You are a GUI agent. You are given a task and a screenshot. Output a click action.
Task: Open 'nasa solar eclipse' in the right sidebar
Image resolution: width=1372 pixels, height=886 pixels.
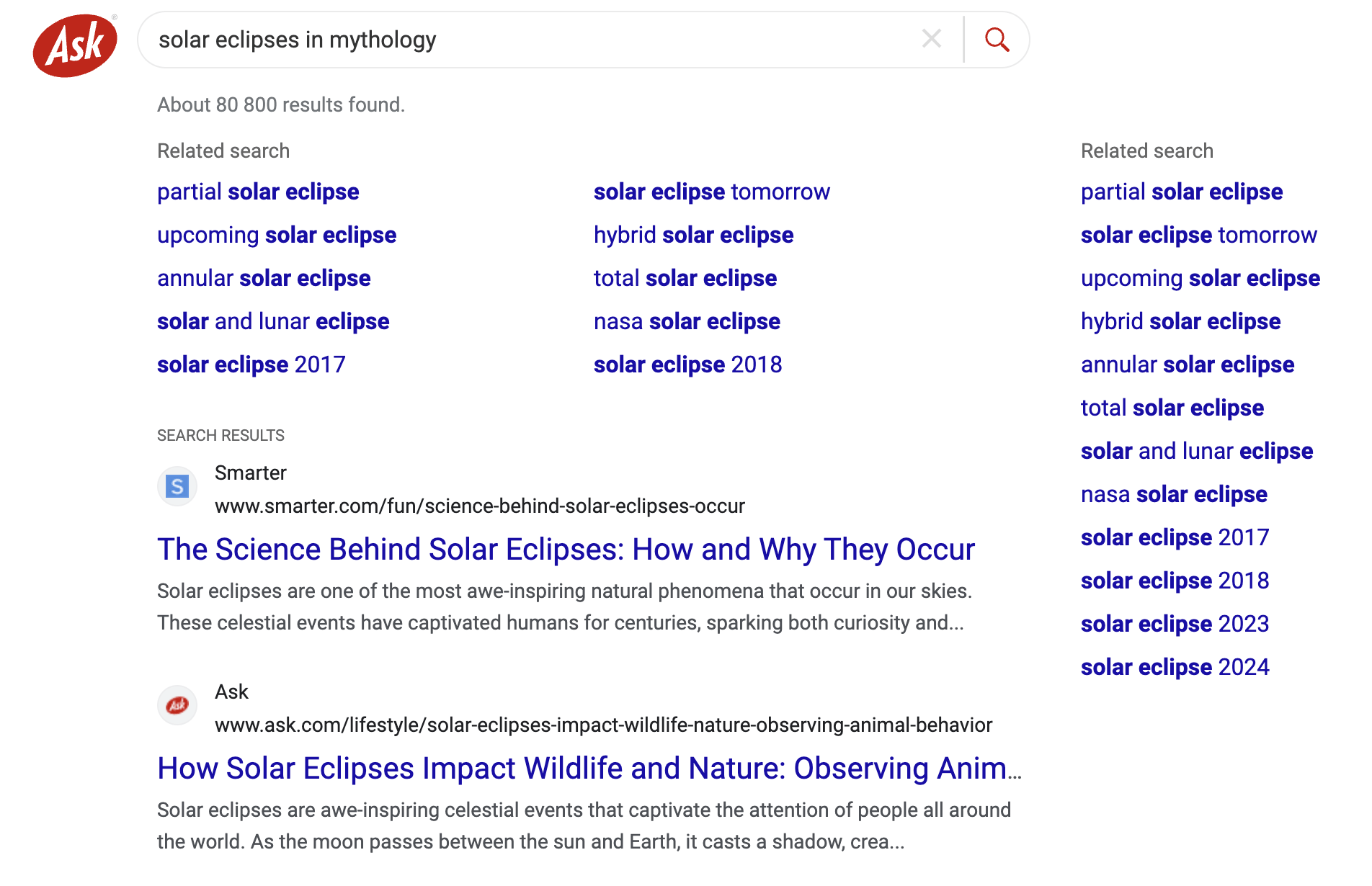(x=1174, y=495)
